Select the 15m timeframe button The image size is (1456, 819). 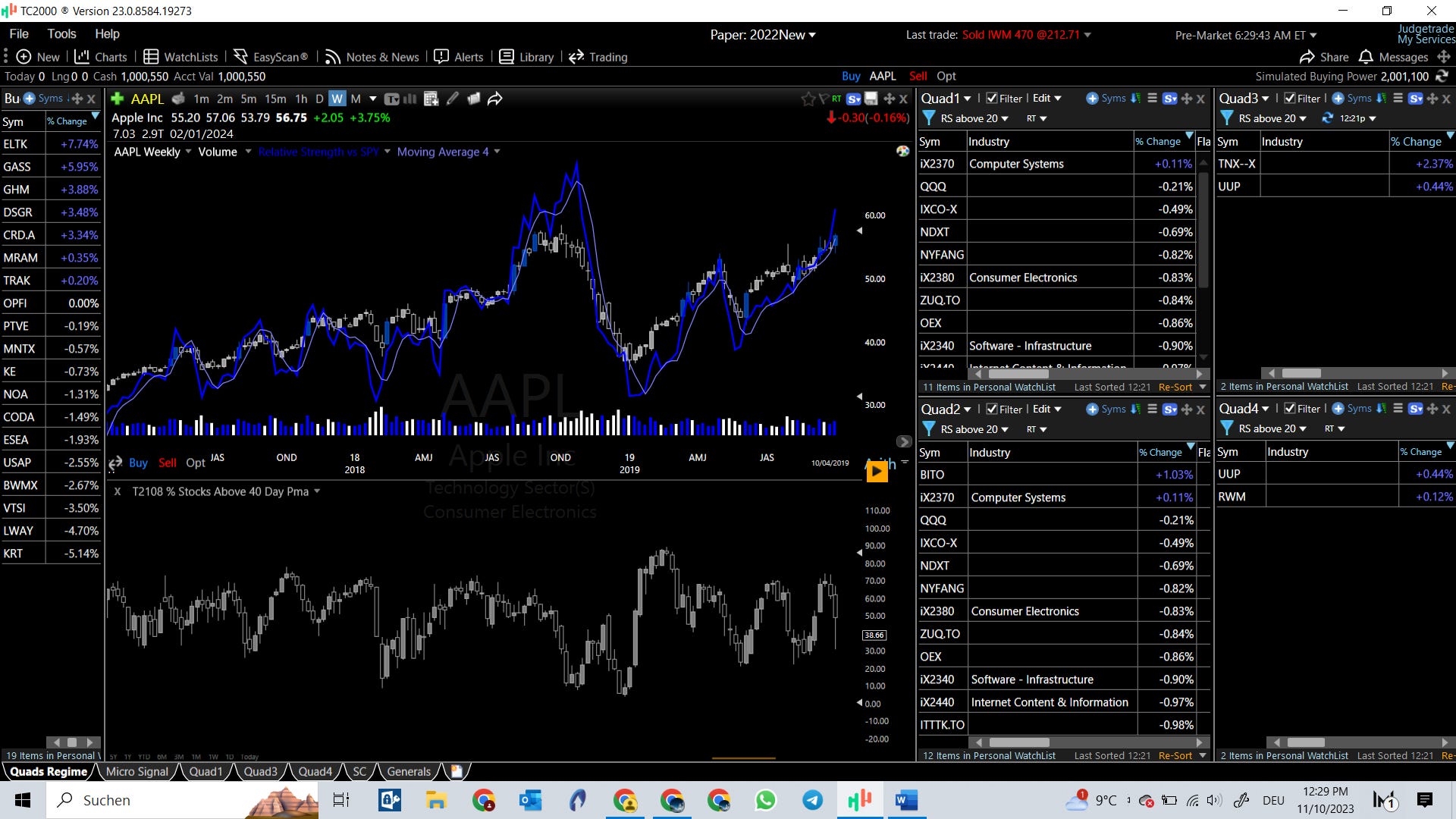click(x=275, y=99)
